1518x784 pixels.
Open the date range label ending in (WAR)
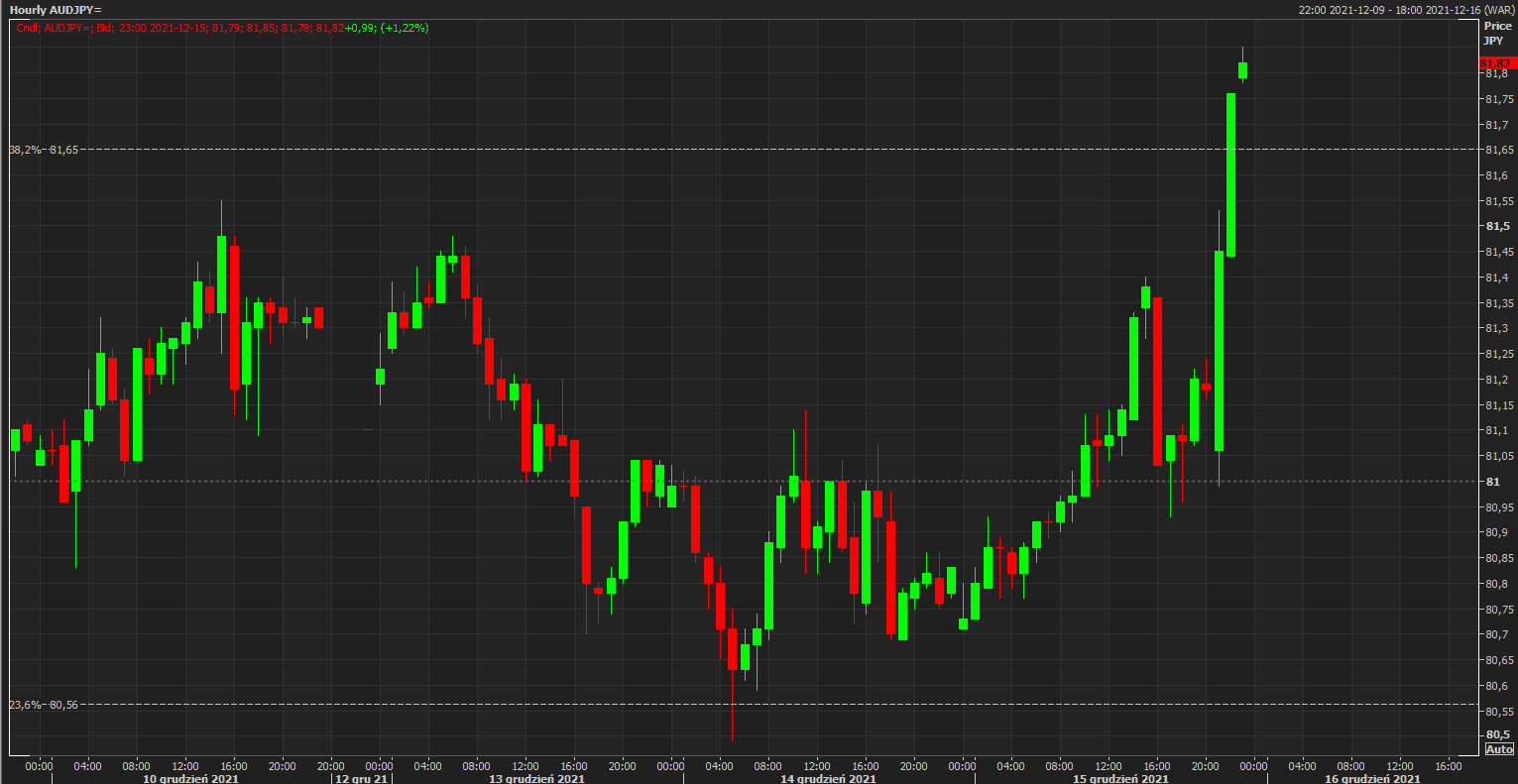tap(1406, 9)
